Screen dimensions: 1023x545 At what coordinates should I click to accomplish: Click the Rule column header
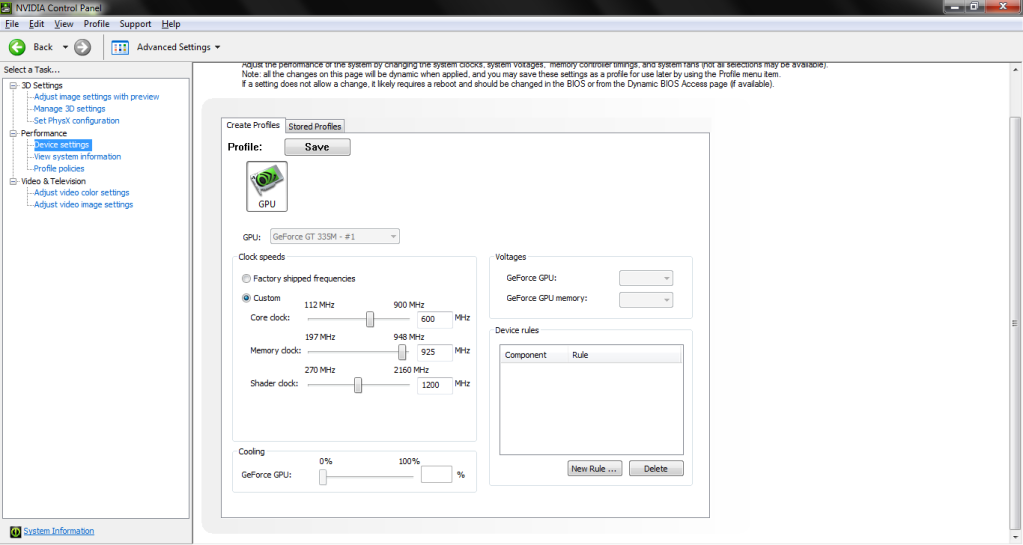click(624, 355)
